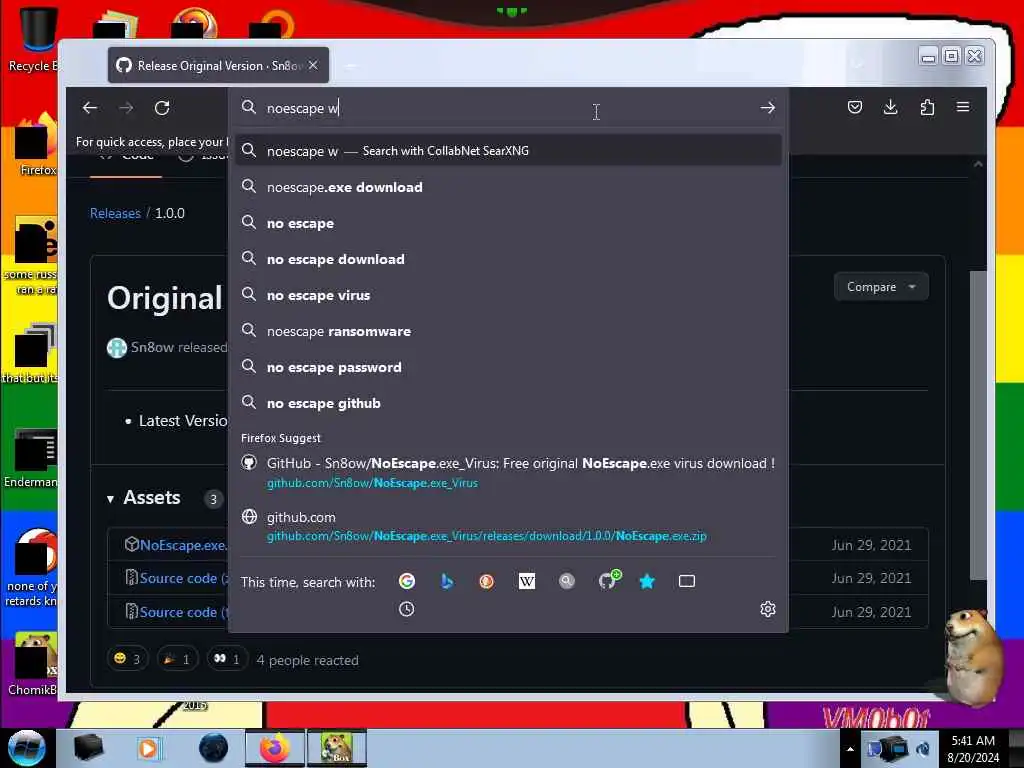Choose 'noescape w' Search with CollabNet SearXNG
The image size is (1024, 768).
point(508,151)
